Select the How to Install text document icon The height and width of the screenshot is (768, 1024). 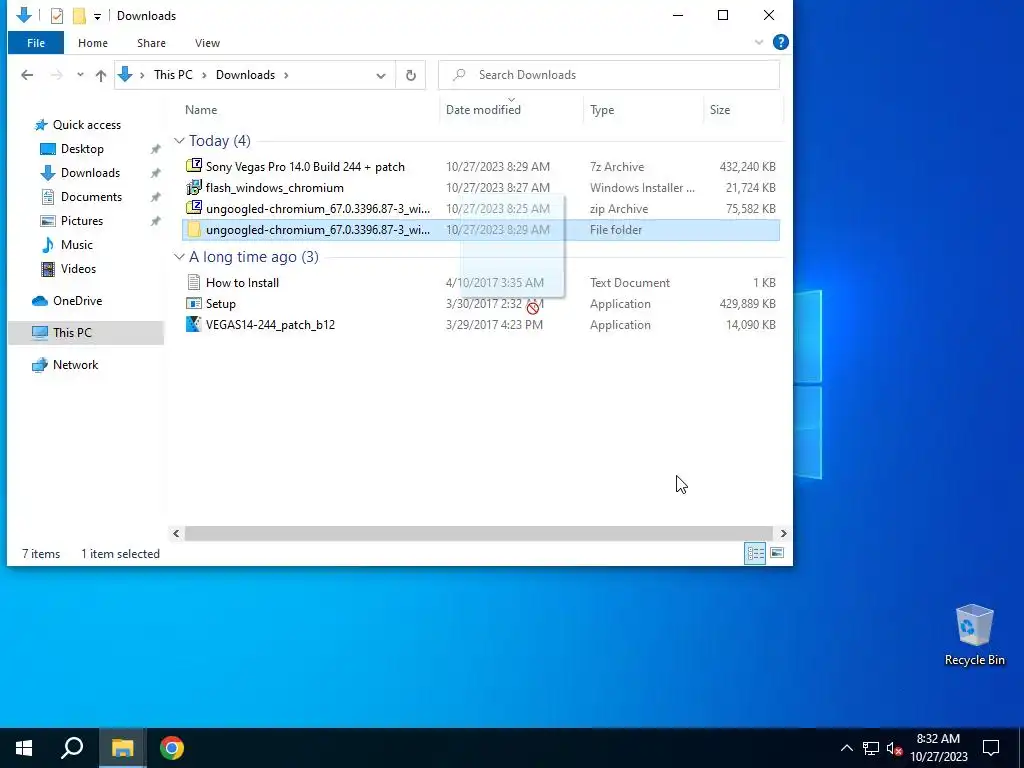click(x=194, y=282)
